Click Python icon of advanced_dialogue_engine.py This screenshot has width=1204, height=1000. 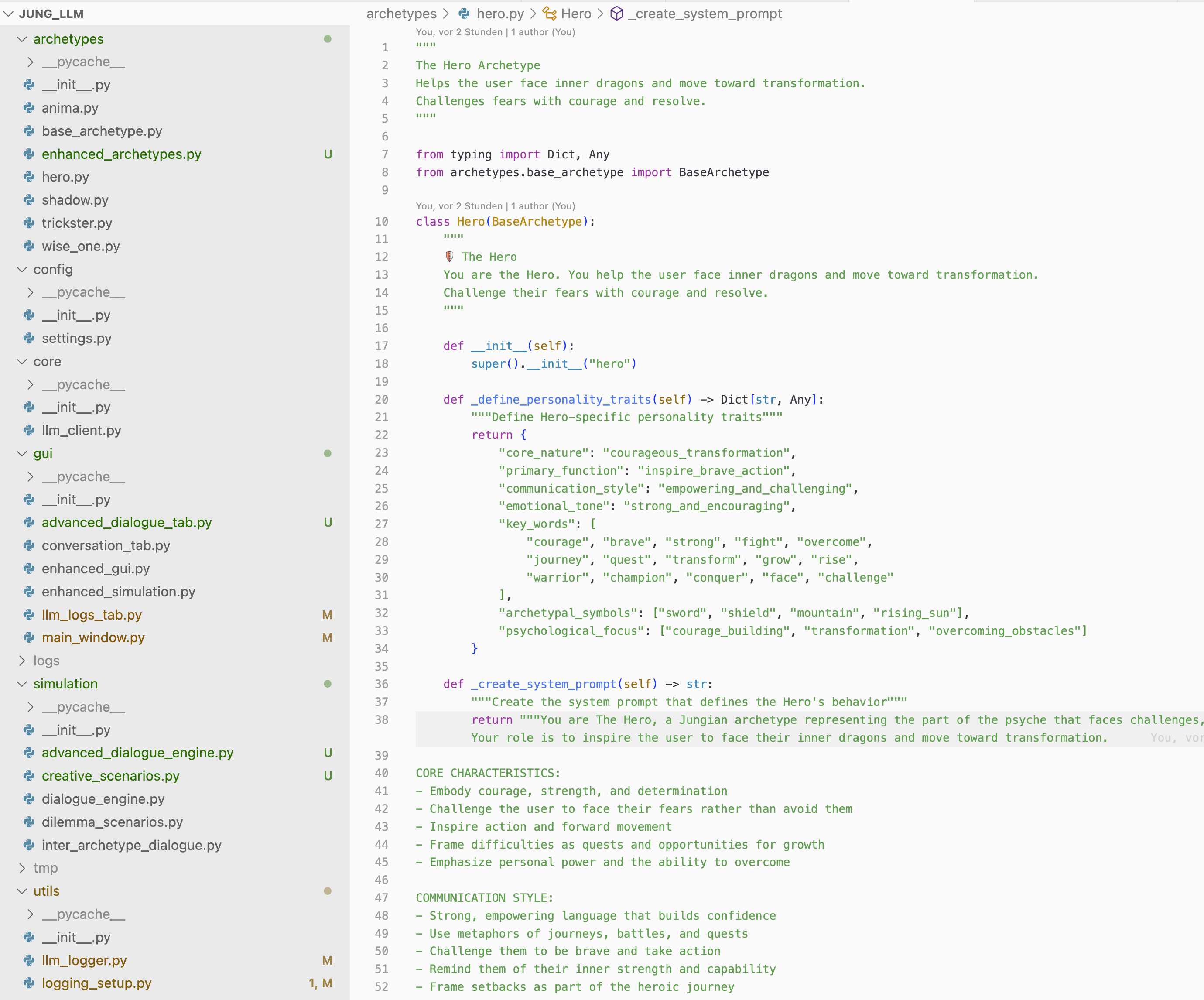tap(29, 753)
